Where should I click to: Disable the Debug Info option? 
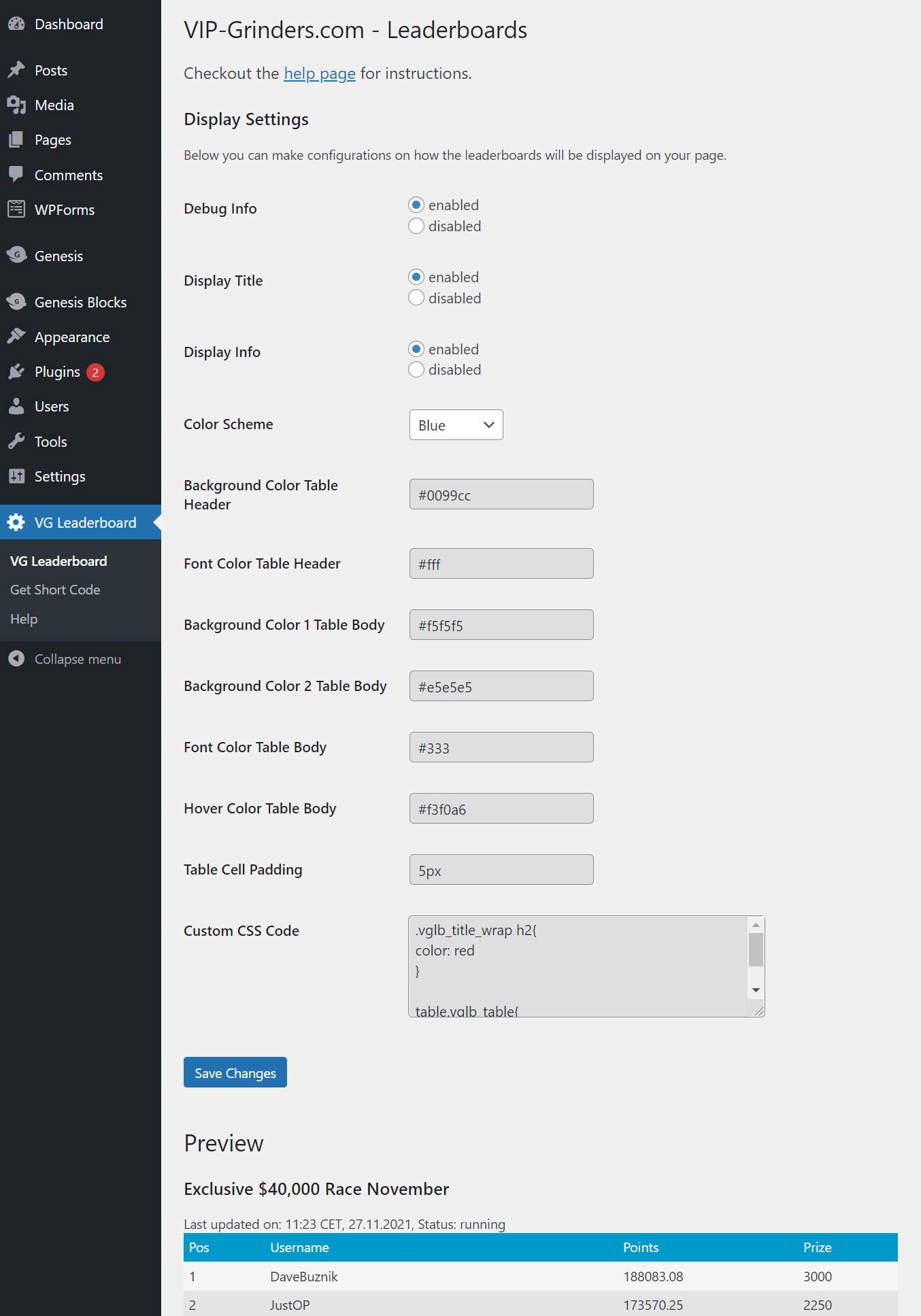(x=416, y=226)
